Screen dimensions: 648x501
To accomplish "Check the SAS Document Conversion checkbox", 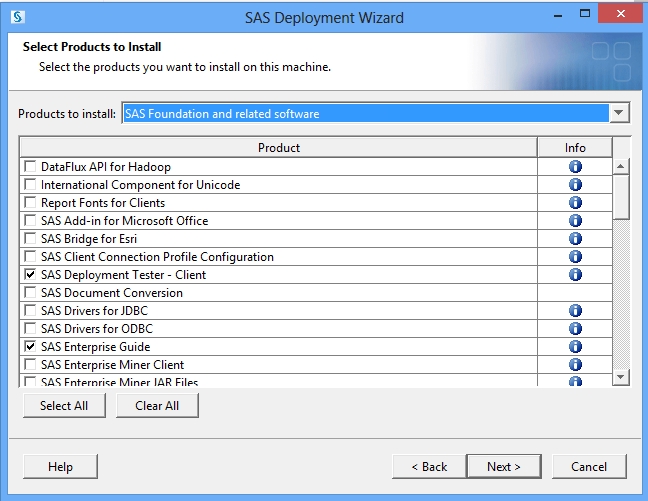I will point(30,292).
